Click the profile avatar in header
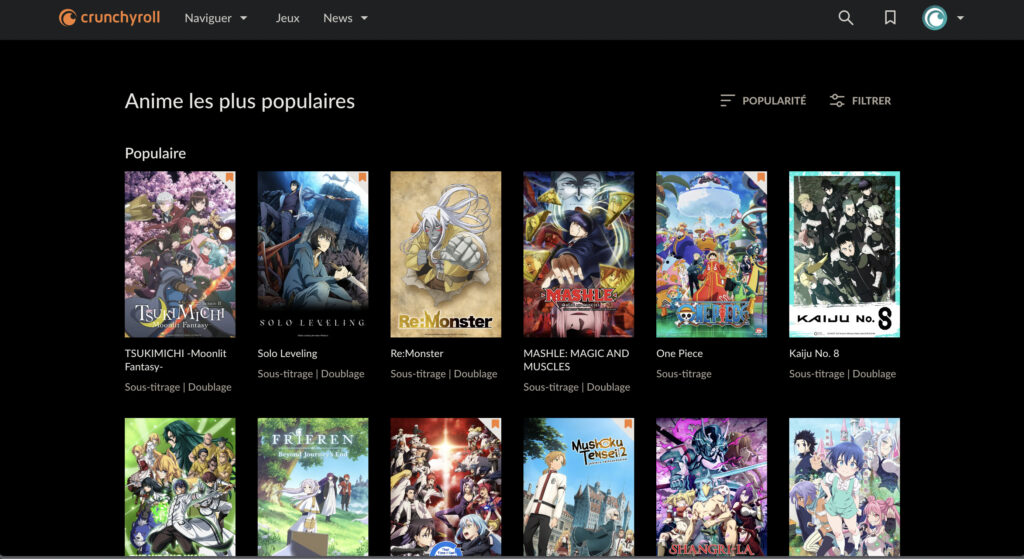1024x559 pixels. pyautogui.click(x=935, y=18)
